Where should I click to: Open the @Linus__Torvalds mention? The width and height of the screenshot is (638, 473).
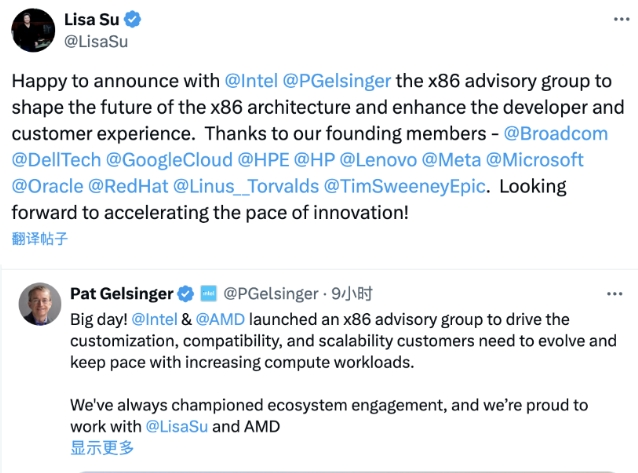[246, 186]
